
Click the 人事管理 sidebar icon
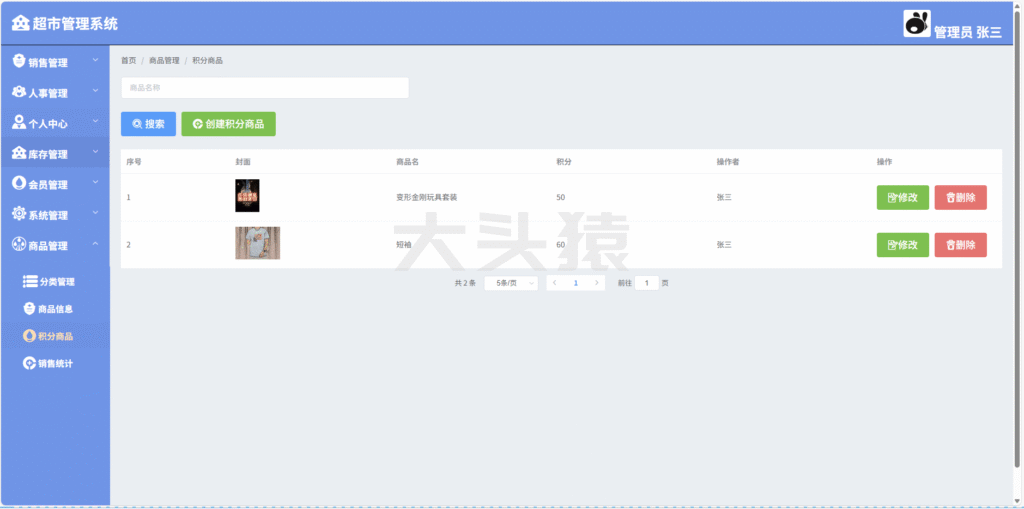19,92
